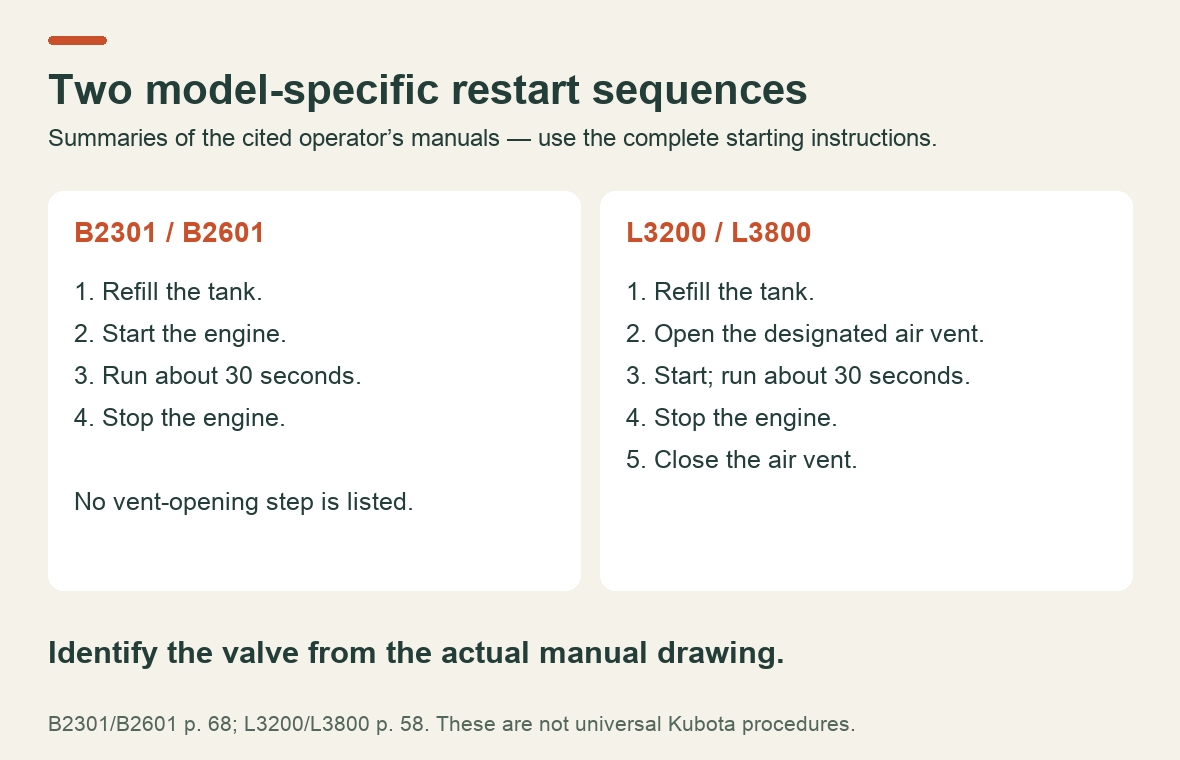This screenshot has width=1180, height=760.
Task: Select the 'Two model-specific restart sequences' heading
Action: pos(427,90)
